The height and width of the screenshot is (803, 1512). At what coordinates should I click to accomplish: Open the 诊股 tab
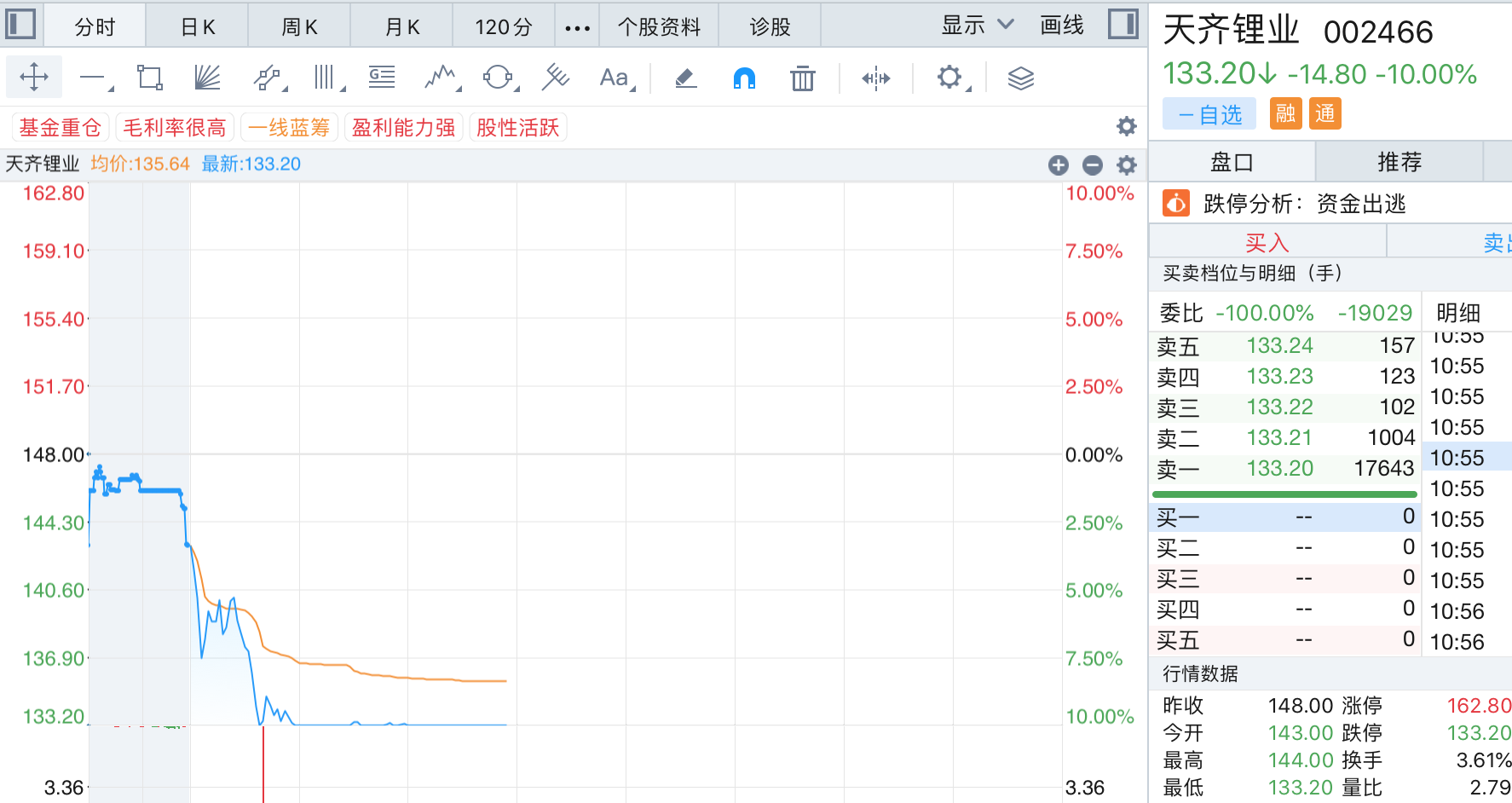tap(770, 27)
